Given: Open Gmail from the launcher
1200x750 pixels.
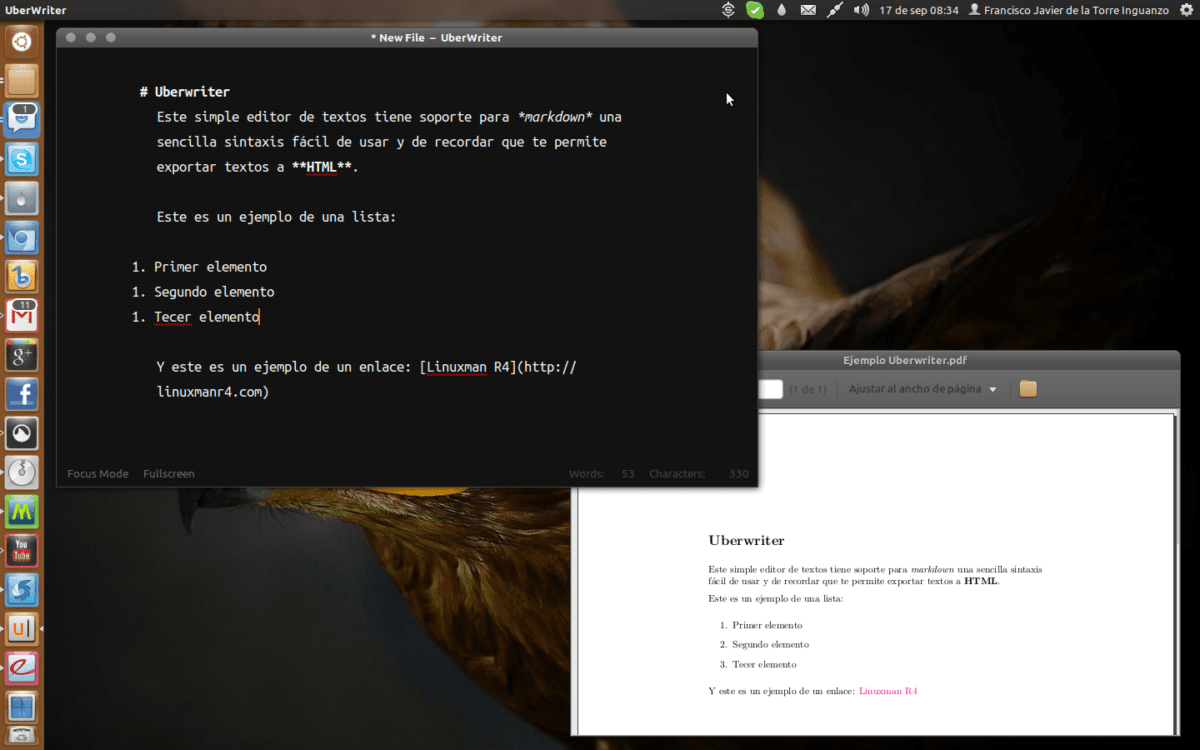Looking at the screenshot, I should tap(21, 315).
